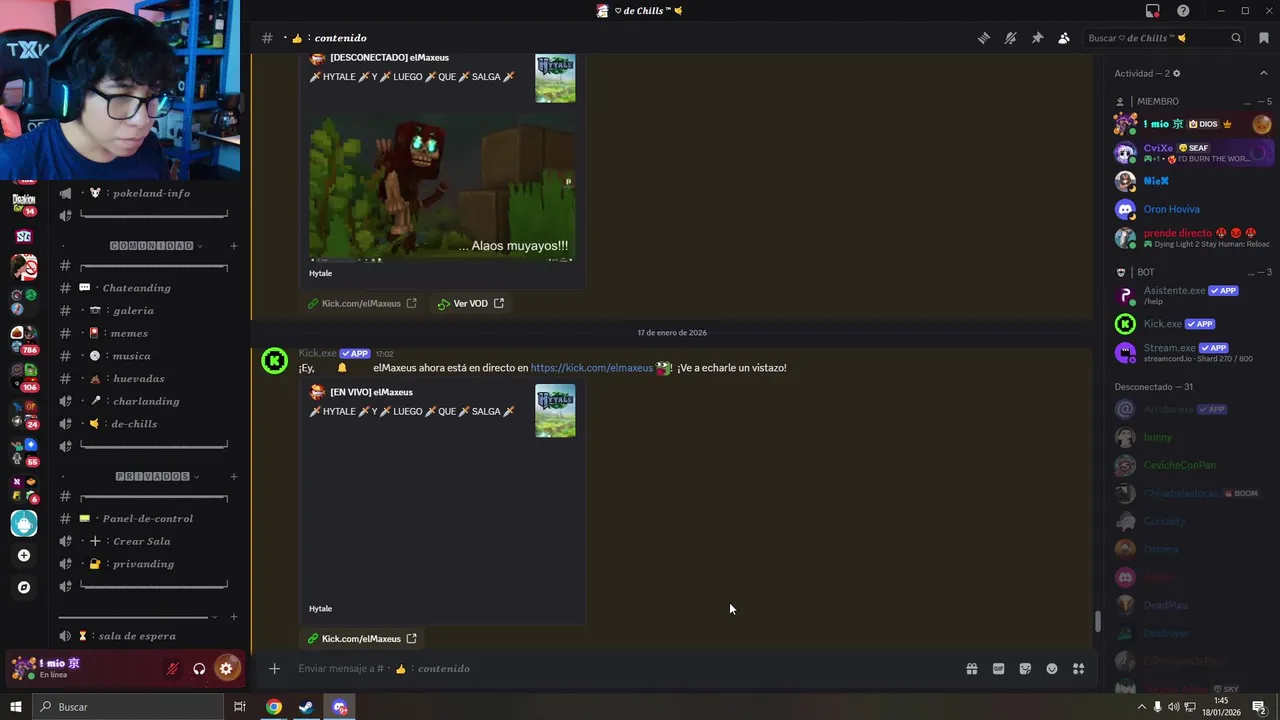Open the screen-share indicator icon near help
Screen dimensions: 1280x720
(x=1153, y=11)
